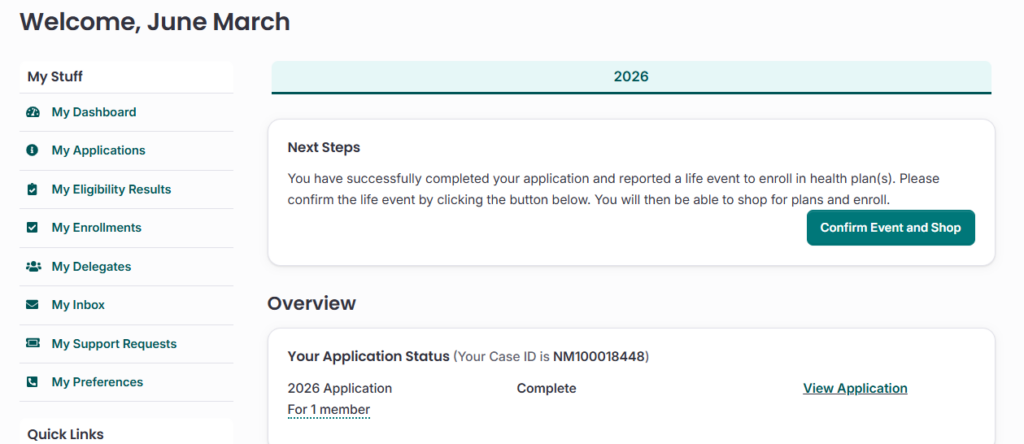Open My Support Requests
Viewport: 1024px width, 444px height.
[x=114, y=344]
